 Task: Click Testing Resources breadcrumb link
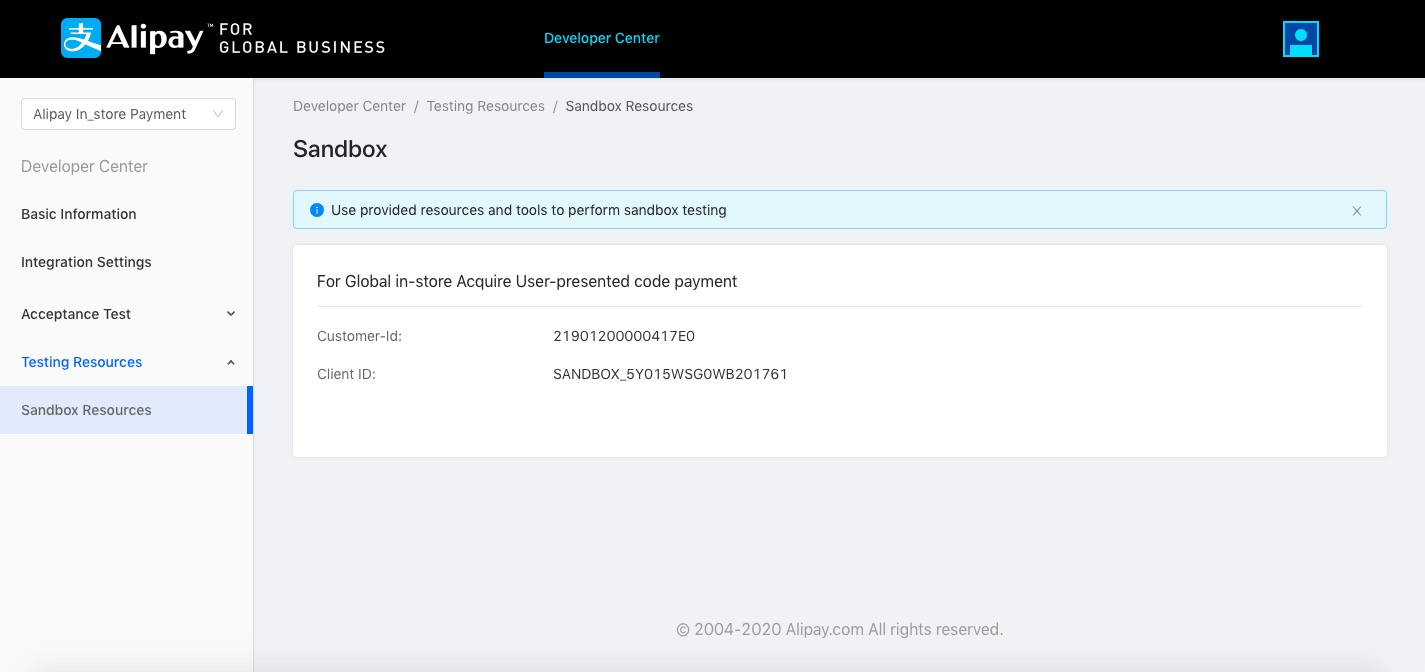click(485, 106)
